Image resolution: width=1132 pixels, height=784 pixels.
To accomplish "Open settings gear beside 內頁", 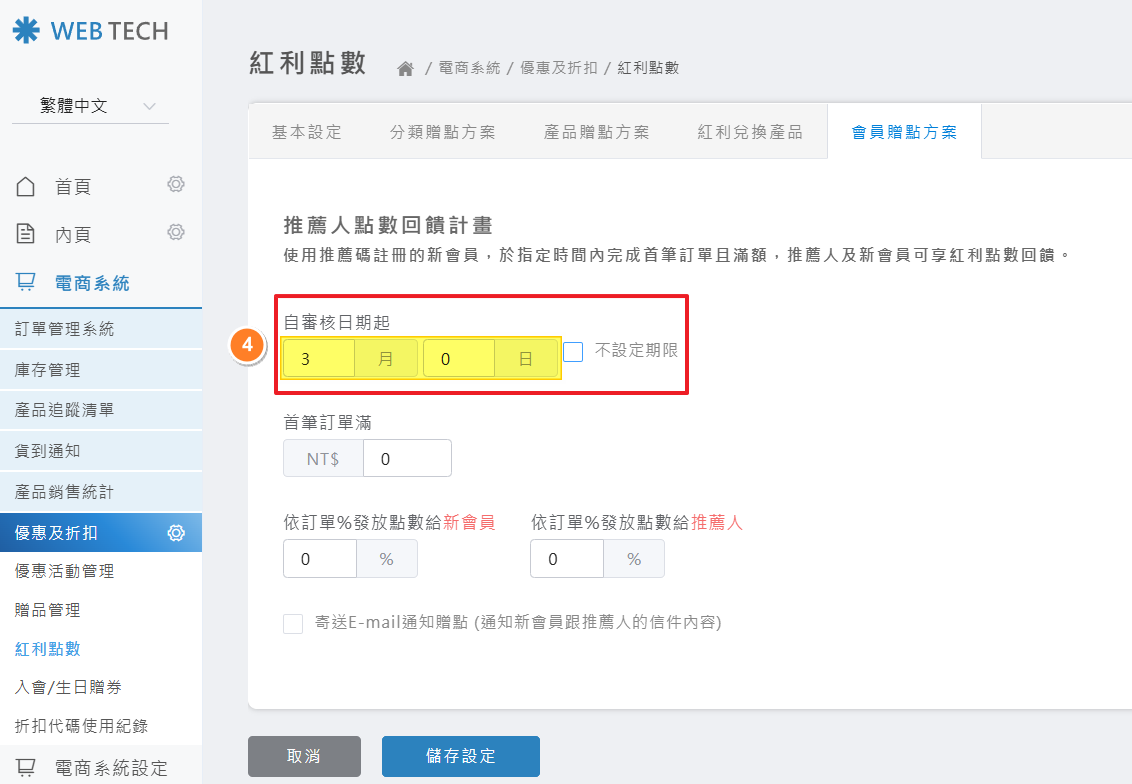I will point(176,232).
